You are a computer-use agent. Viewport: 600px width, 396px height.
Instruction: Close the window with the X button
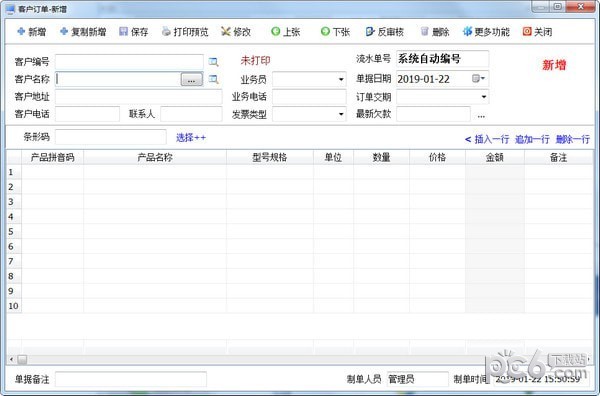(580, 6)
